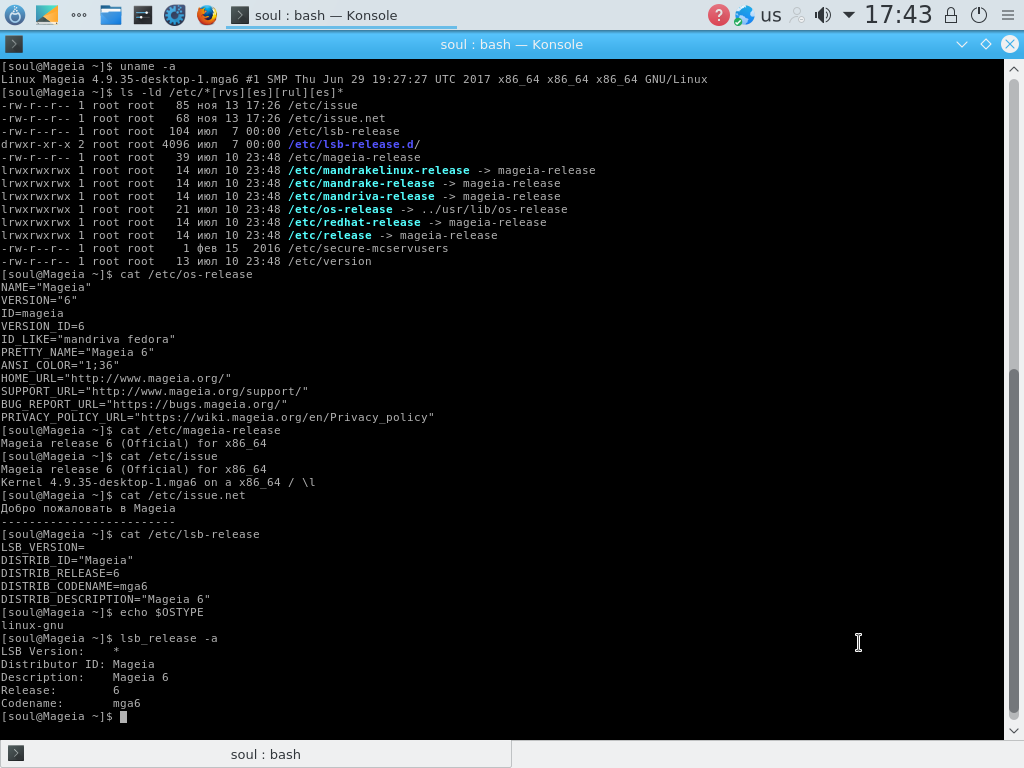1024x768 pixels.
Task: Click '/etc/os-release' symlink in listing
Action: pyautogui.click(x=340, y=210)
